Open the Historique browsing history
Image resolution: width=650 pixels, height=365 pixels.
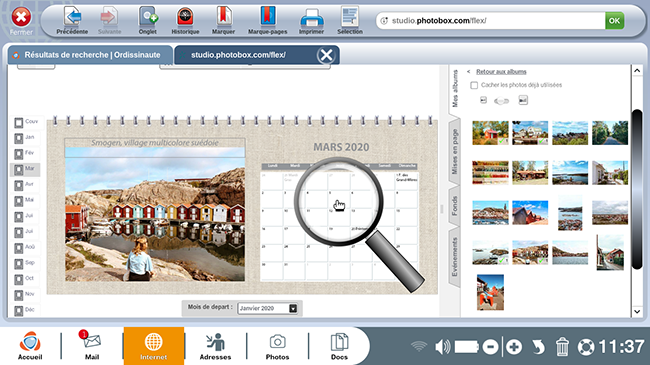[x=185, y=21]
